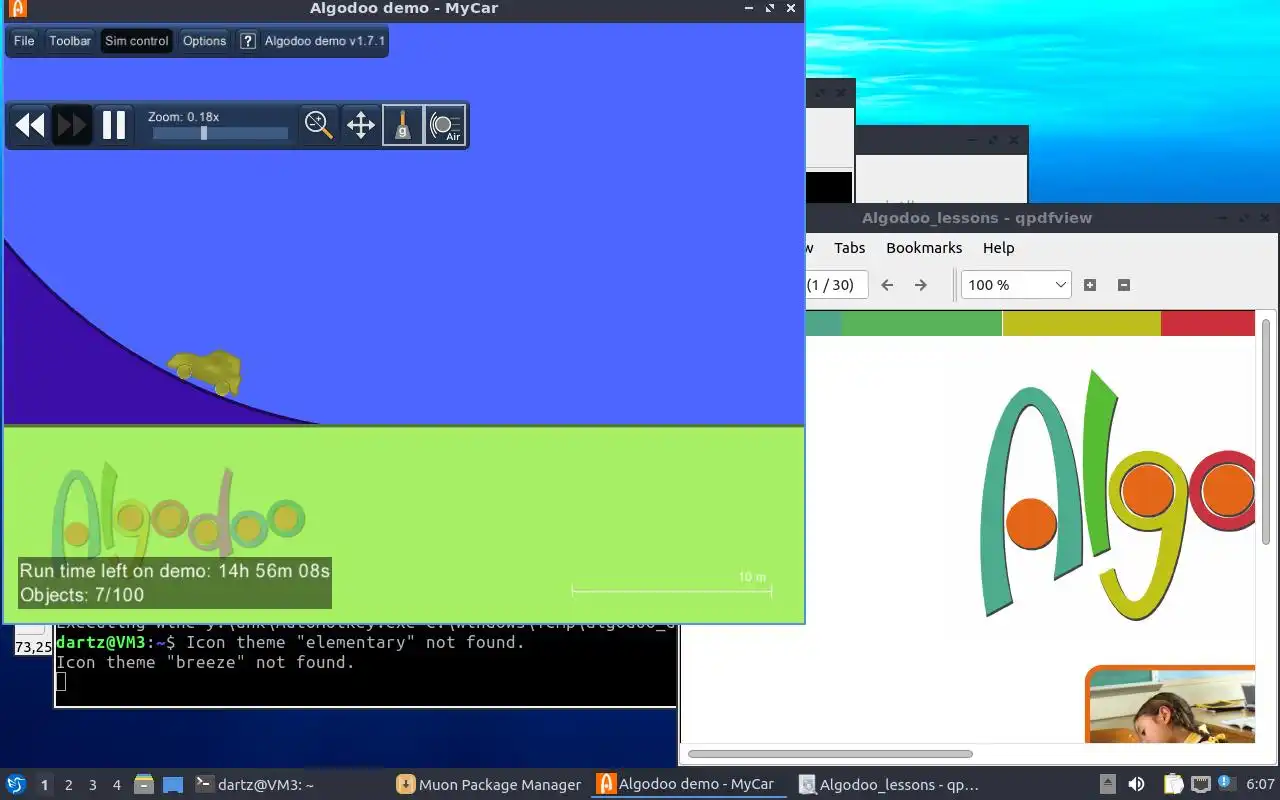
Task: Toggle the Sim control panel button
Action: click(137, 41)
